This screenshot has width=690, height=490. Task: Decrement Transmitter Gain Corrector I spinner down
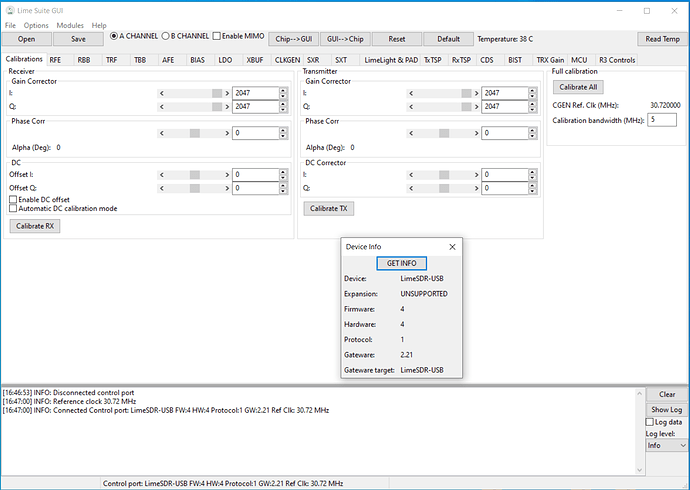point(532,96)
